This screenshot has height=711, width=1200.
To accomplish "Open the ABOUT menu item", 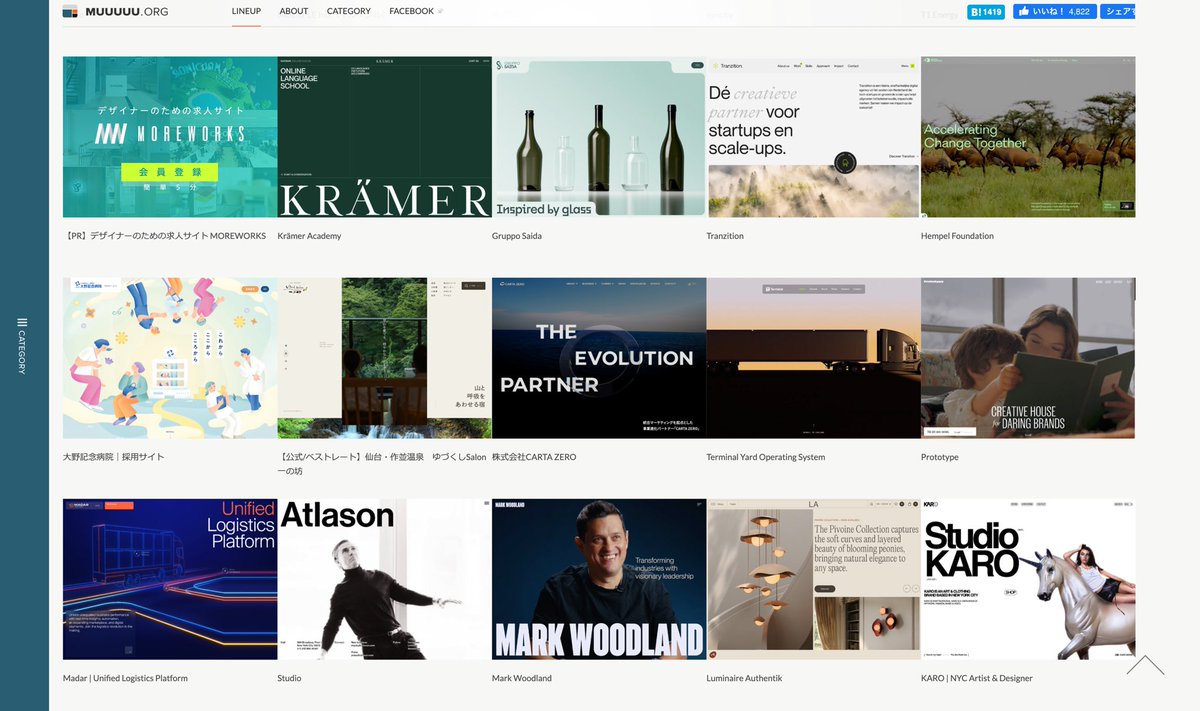I will point(294,12).
